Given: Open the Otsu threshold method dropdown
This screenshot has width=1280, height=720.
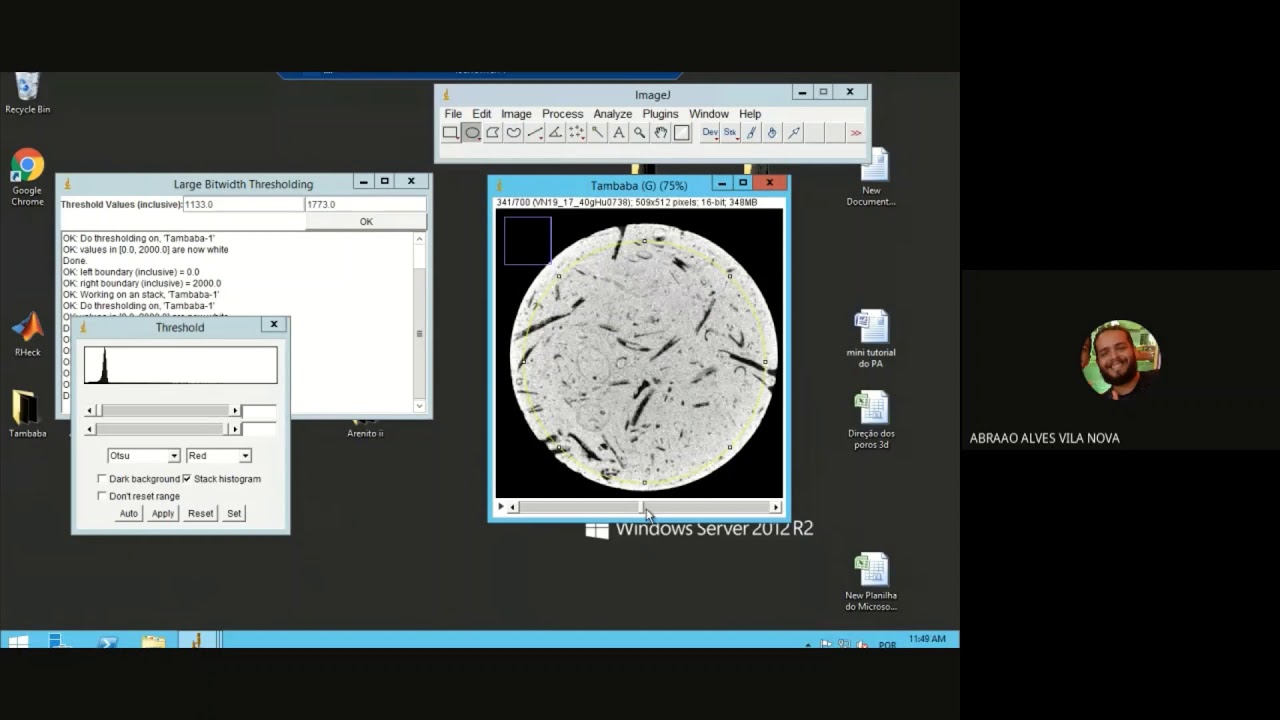Looking at the screenshot, I should coord(143,456).
